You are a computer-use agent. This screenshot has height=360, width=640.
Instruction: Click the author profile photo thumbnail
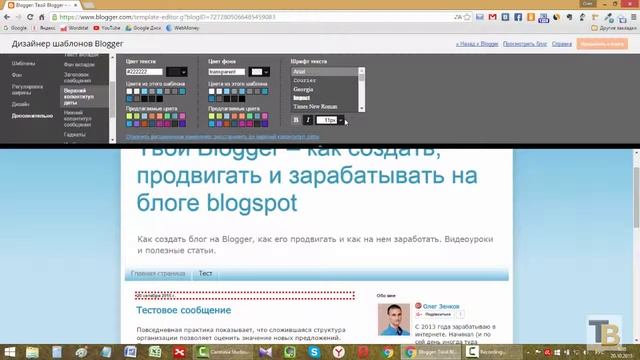[394, 320]
